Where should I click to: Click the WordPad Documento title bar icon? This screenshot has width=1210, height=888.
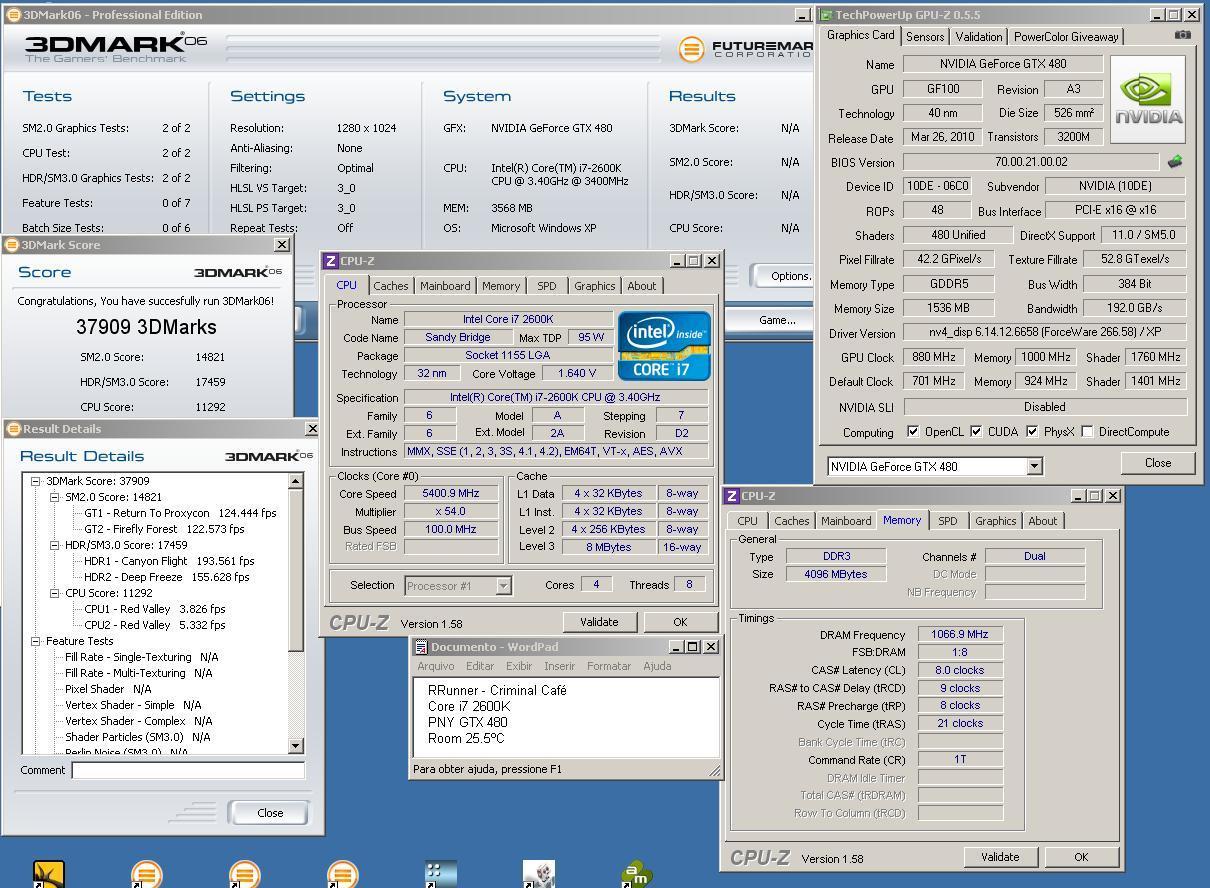pos(421,647)
